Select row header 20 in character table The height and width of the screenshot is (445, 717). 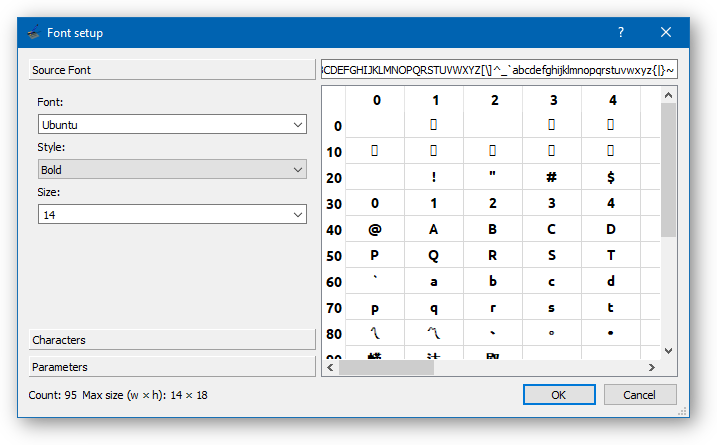coord(334,177)
